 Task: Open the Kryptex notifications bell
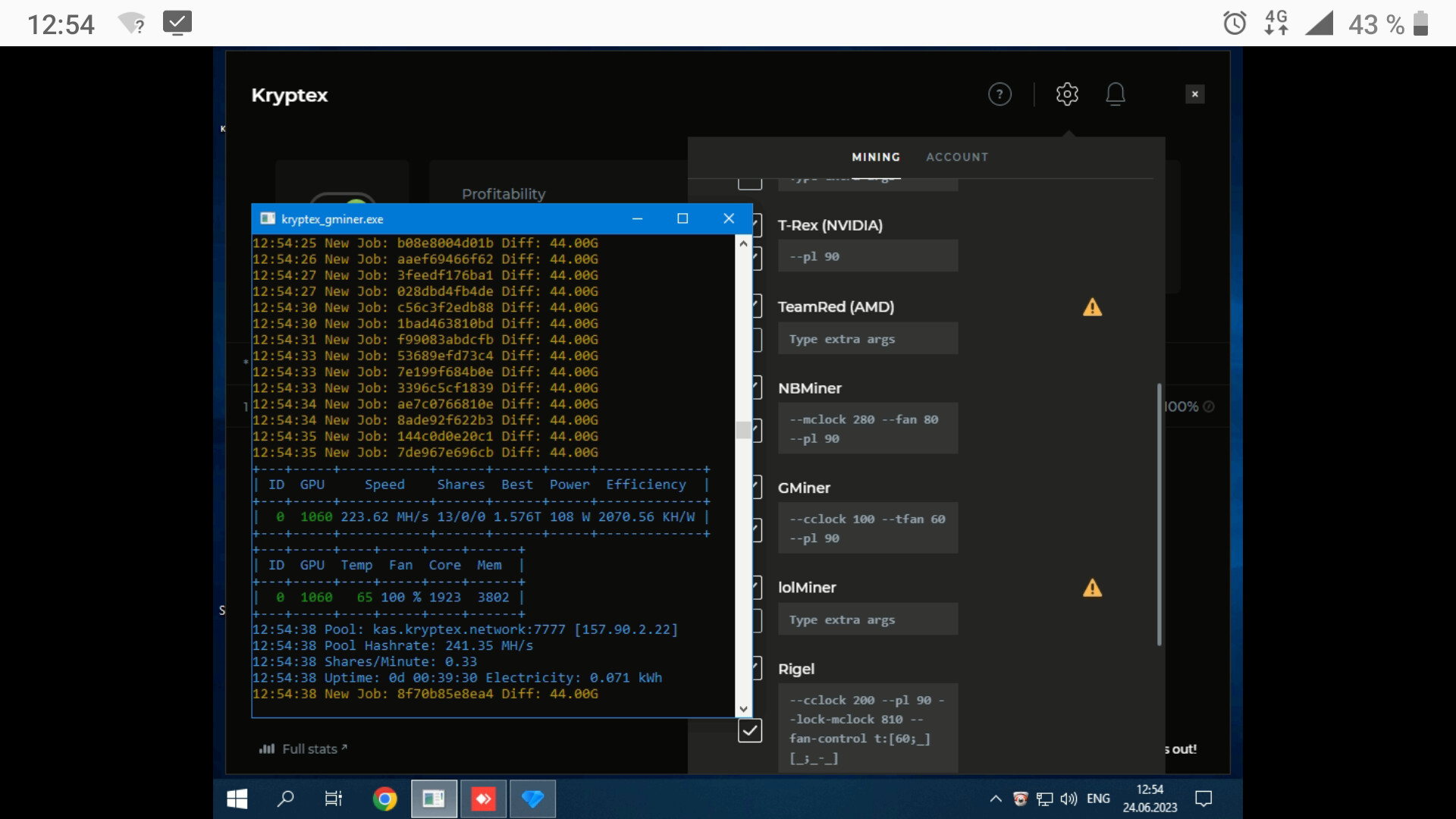pos(1115,94)
